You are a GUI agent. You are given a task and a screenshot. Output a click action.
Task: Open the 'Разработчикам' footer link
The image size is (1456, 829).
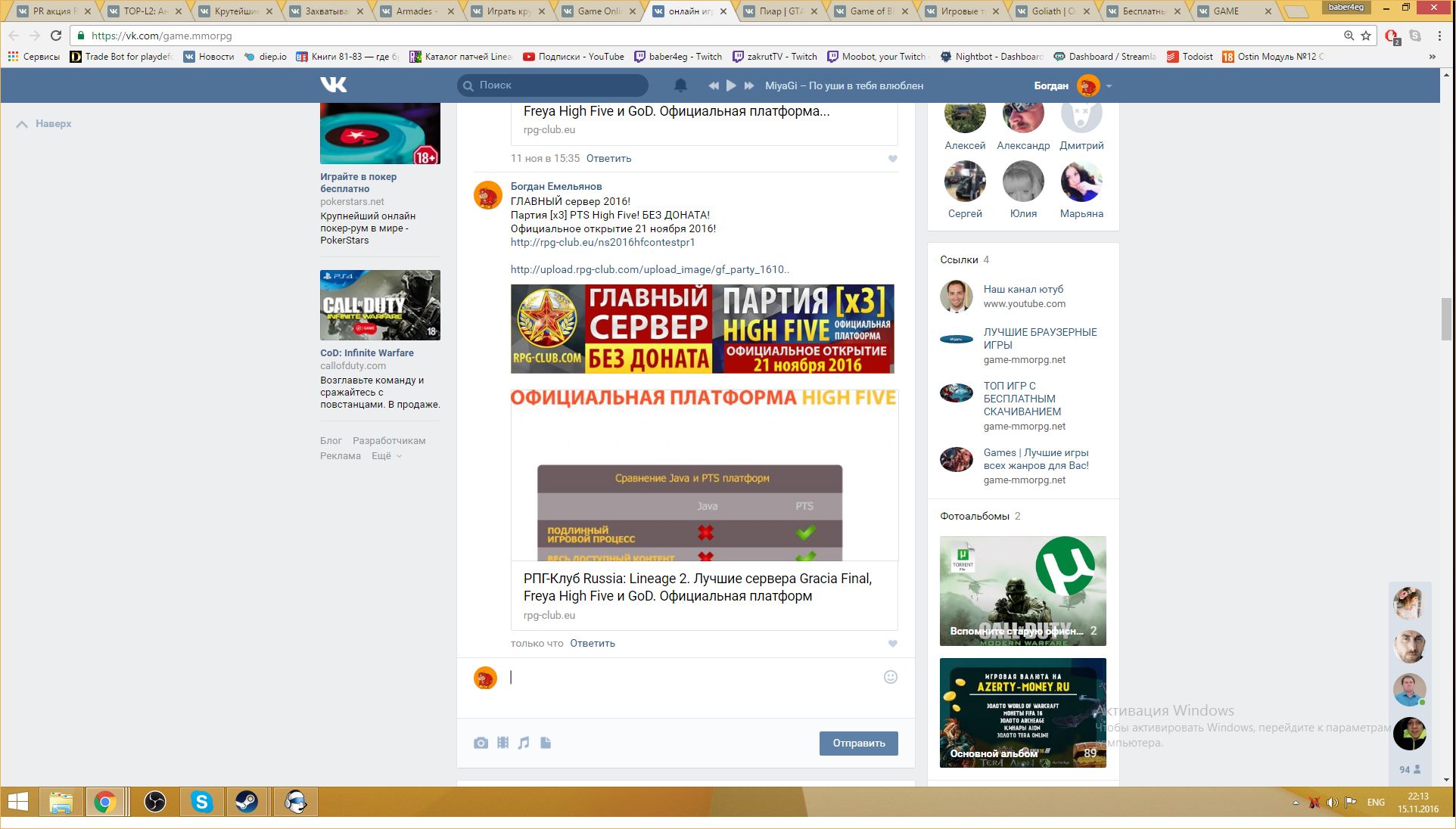[x=389, y=441]
